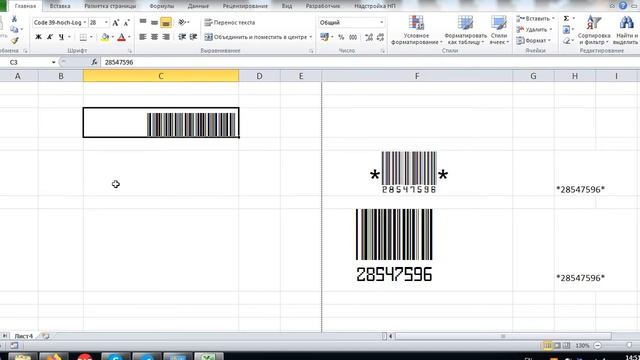Click AutoSum sigma icon
The width and height of the screenshot is (640, 360).
click(567, 19)
